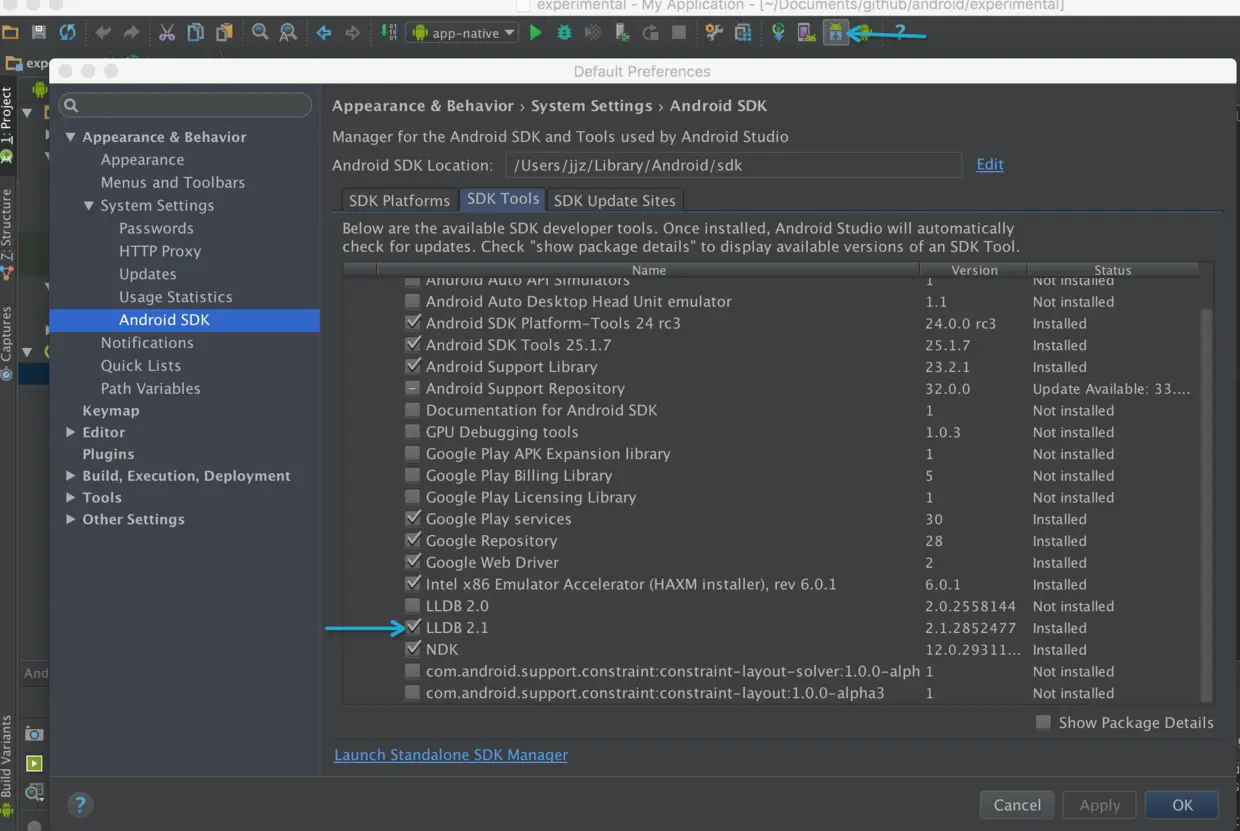Check GPU Debugging tools checkbox
This screenshot has height=831, width=1240.
[412, 432]
